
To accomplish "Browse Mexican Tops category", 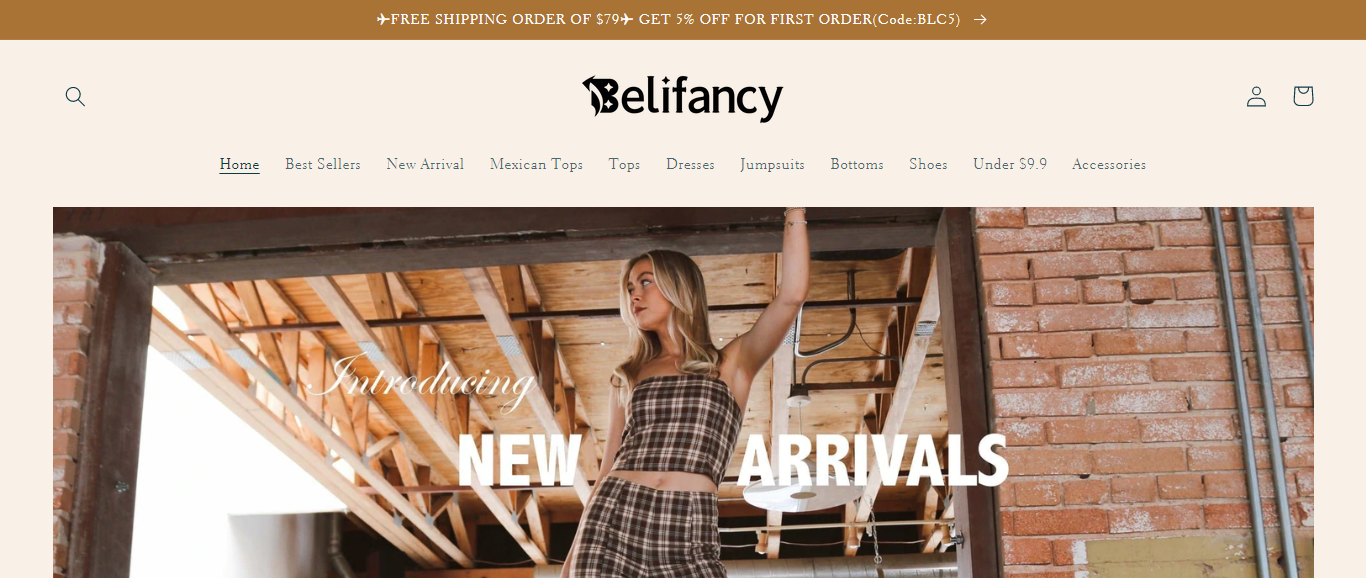I will [x=536, y=164].
